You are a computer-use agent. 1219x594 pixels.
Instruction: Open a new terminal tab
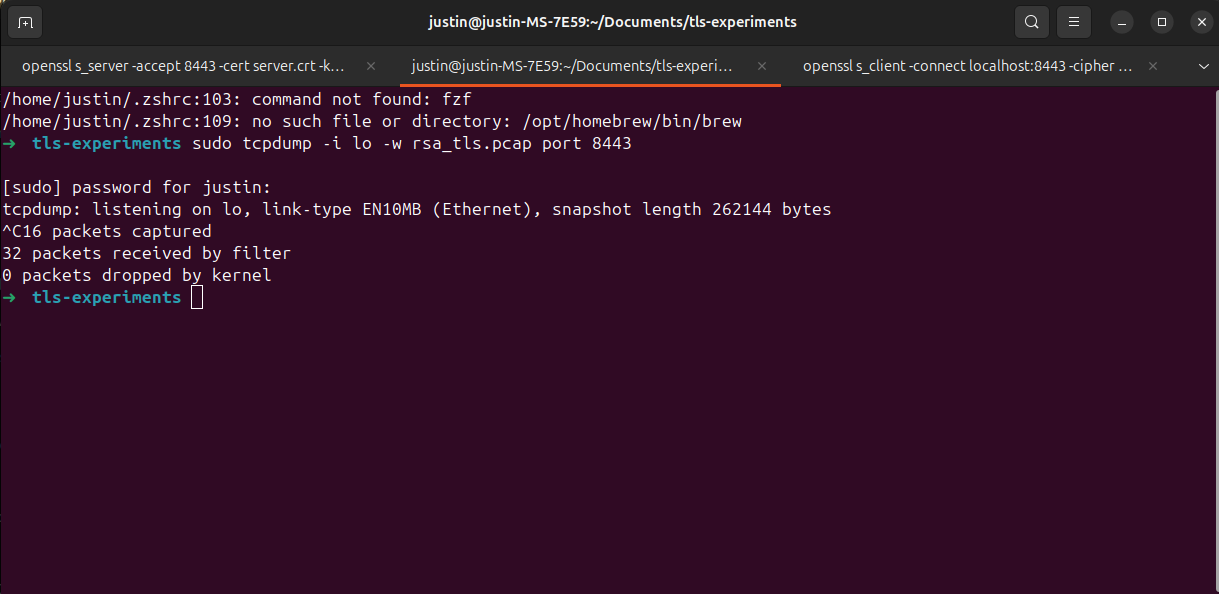pyautogui.click(x=25, y=21)
